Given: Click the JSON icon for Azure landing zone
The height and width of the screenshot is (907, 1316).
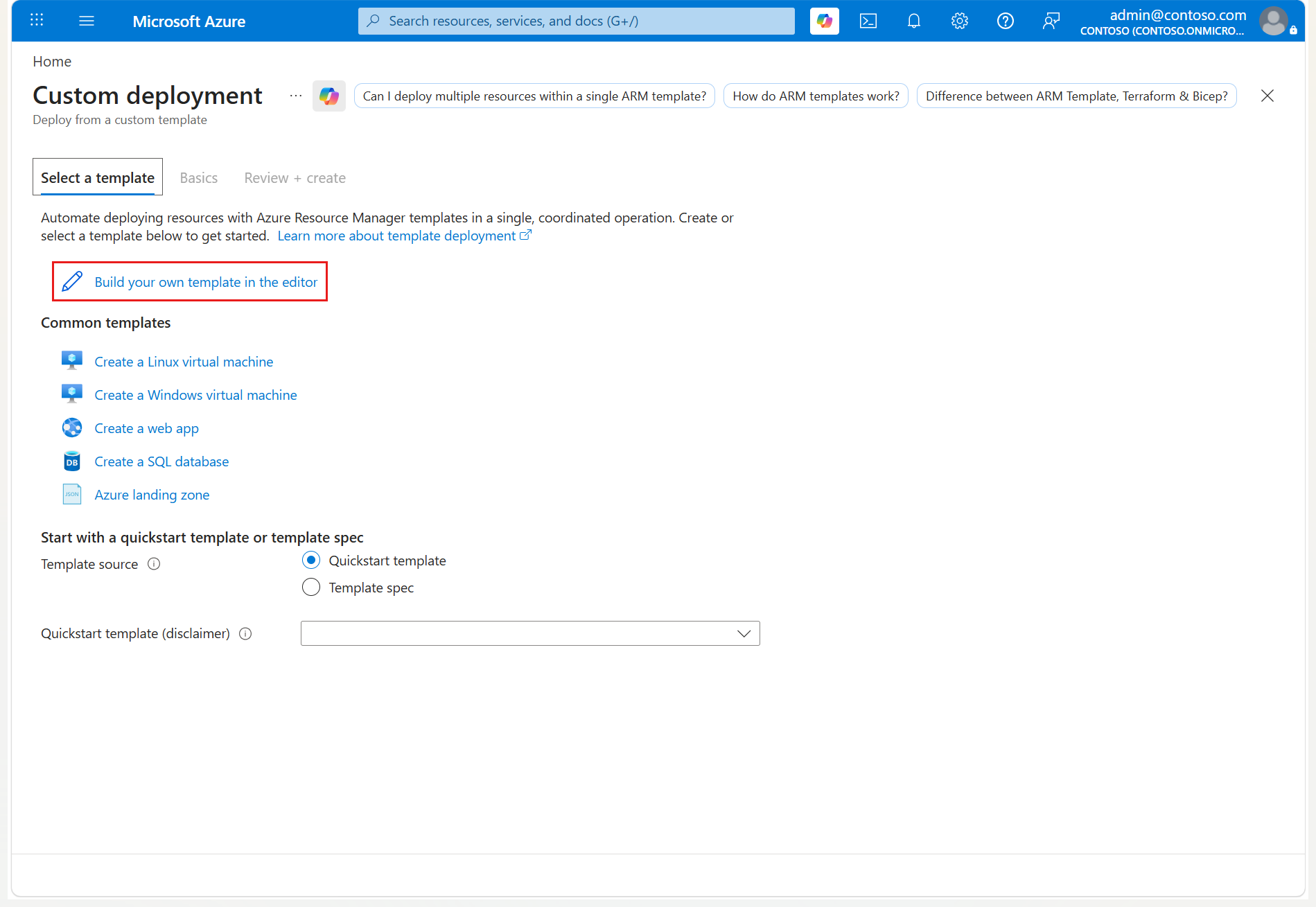Looking at the screenshot, I should point(72,494).
